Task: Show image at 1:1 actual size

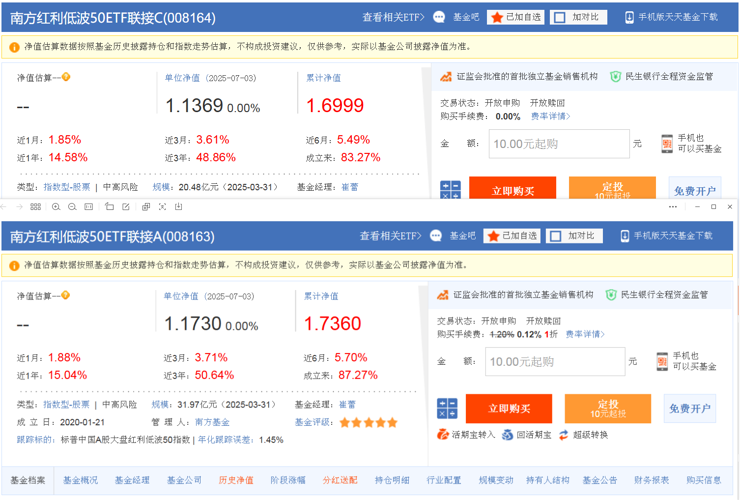Action: pos(89,207)
